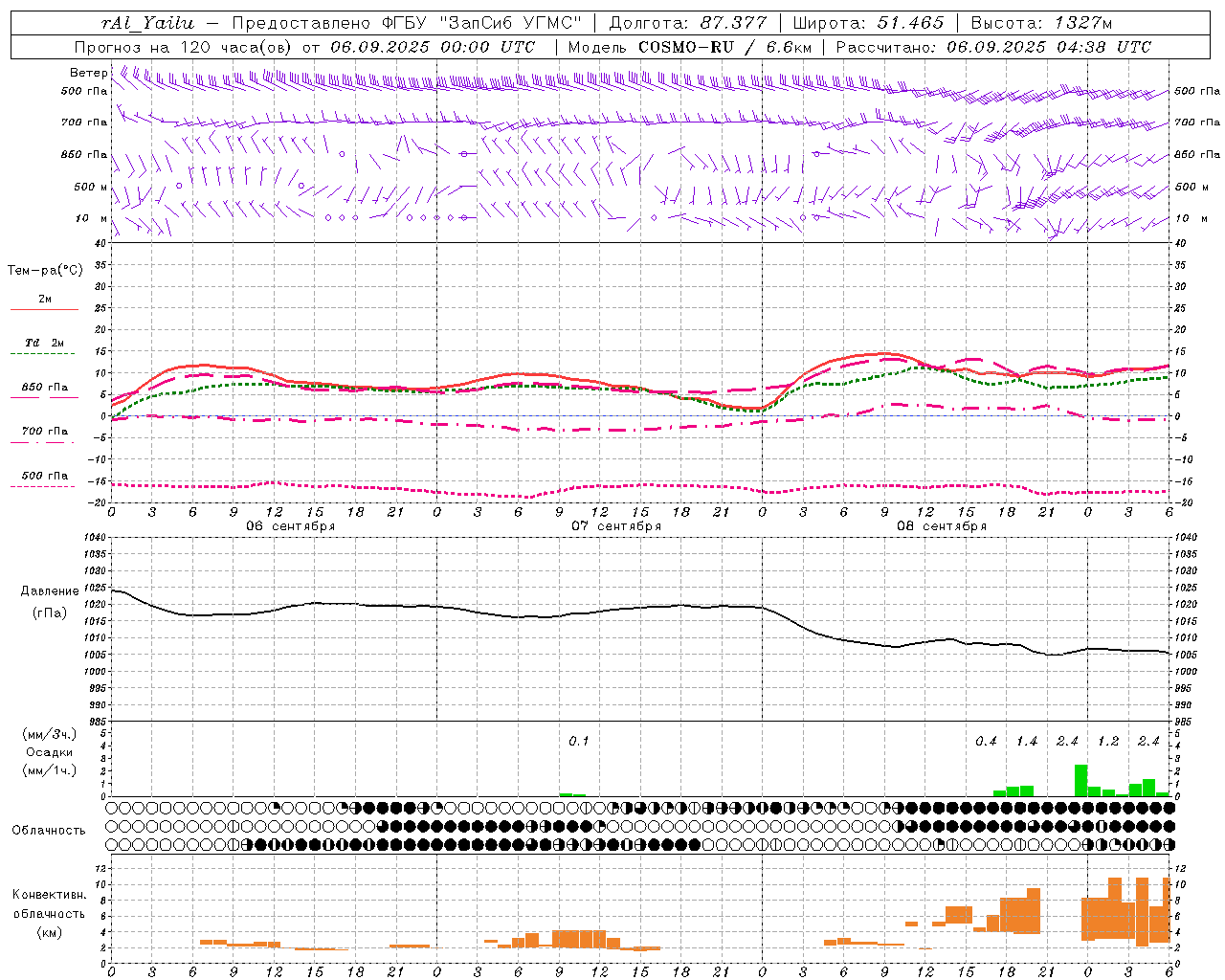Screen dimensions: 1225x980
Task: Click the Долгота: 87.377 header field
Action: click(x=687, y=23)
